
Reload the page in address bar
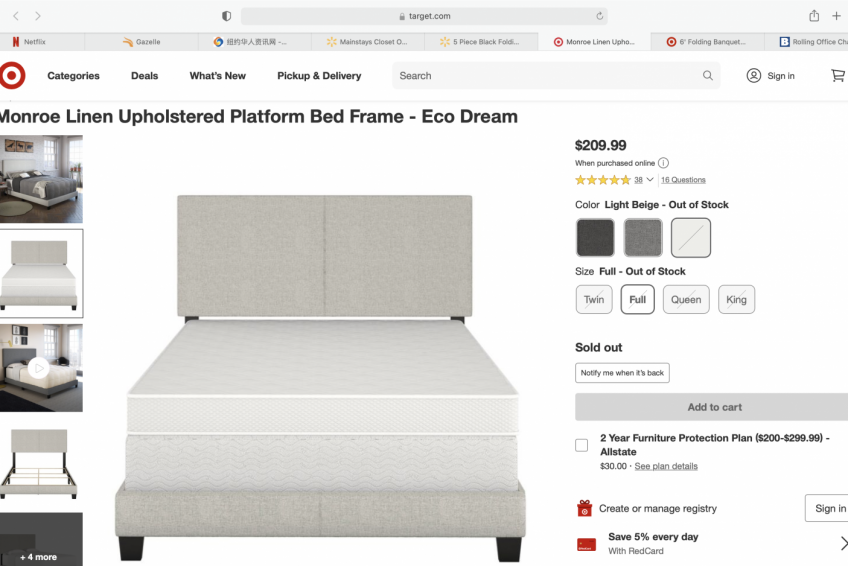pyautogui.click(x=599, y=16)
